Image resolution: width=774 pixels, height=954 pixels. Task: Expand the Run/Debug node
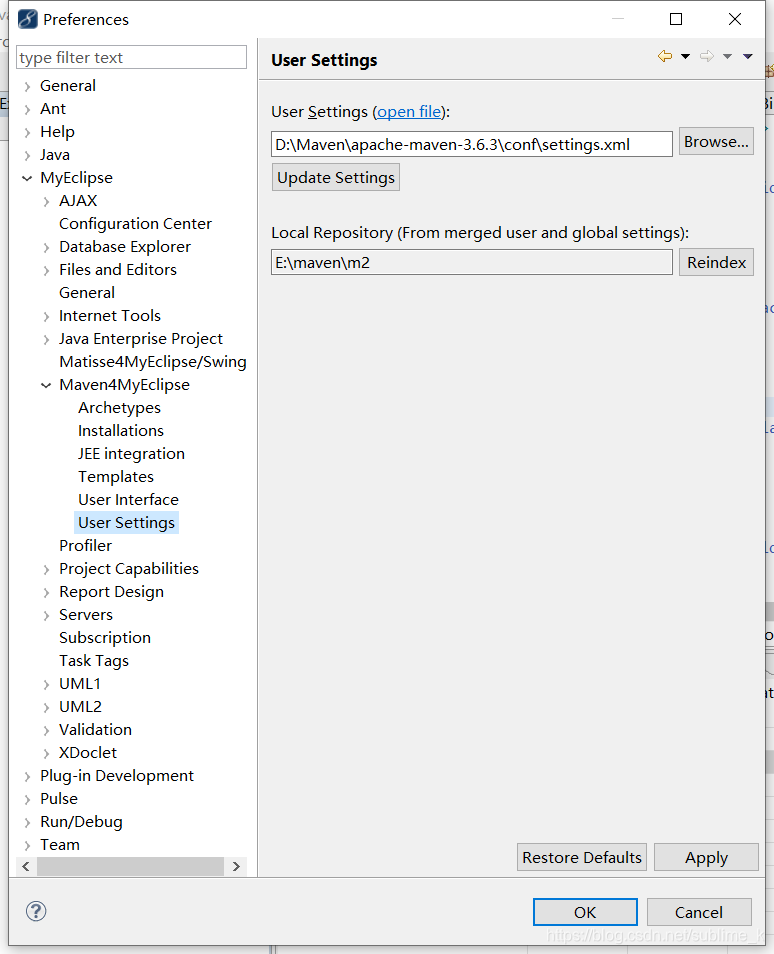27,823
